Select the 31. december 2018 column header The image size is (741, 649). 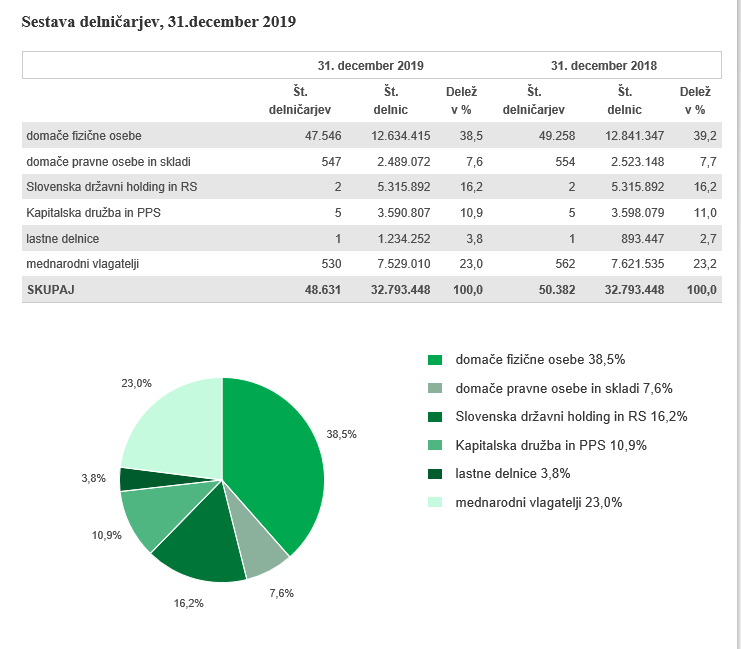point(603,66)
